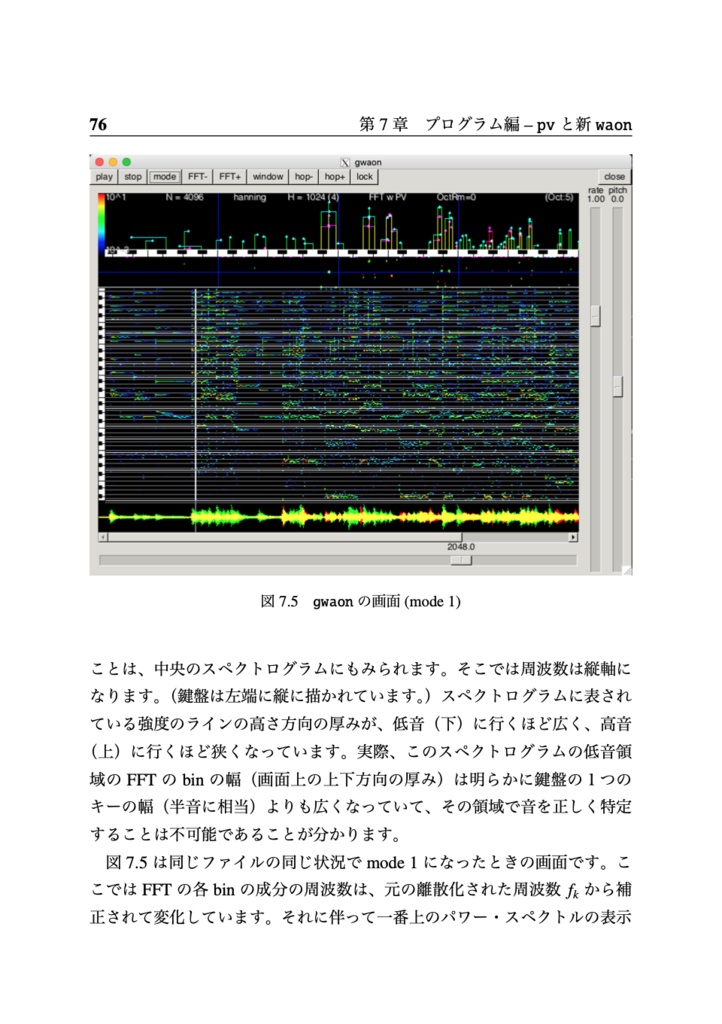
Task: Click the gwaon close button at right
Action: [x=614, y=176]
